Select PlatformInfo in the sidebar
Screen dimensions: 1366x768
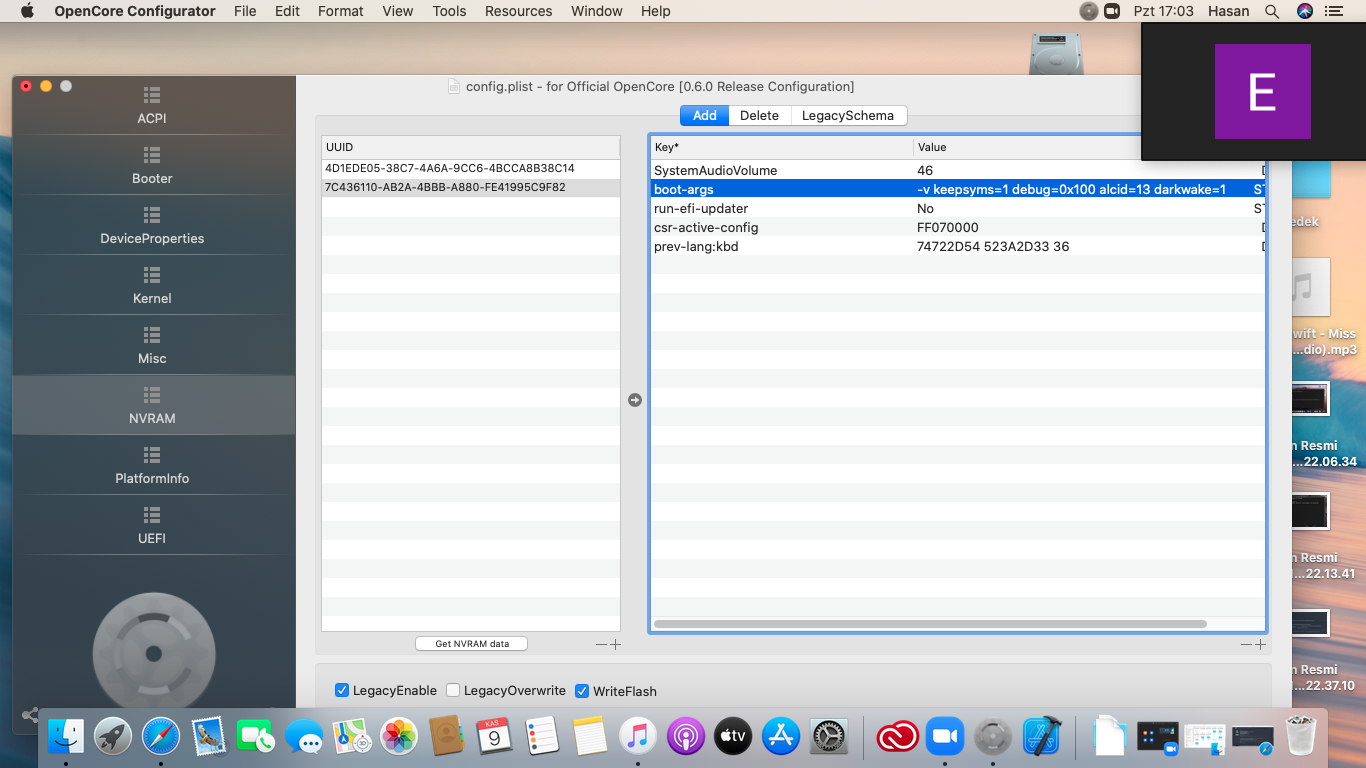(x=152, y=466)
